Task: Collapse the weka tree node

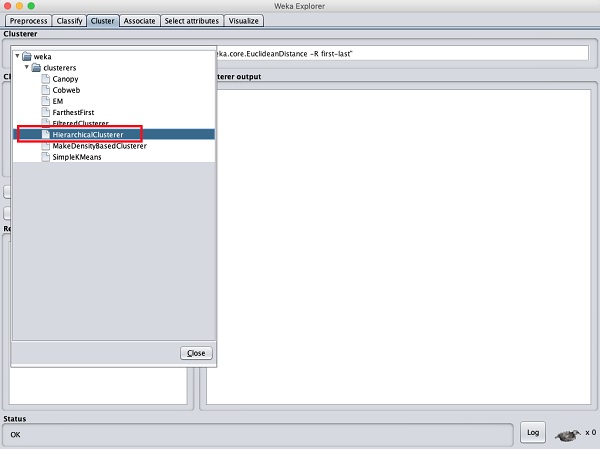Action: pos(17,56)
